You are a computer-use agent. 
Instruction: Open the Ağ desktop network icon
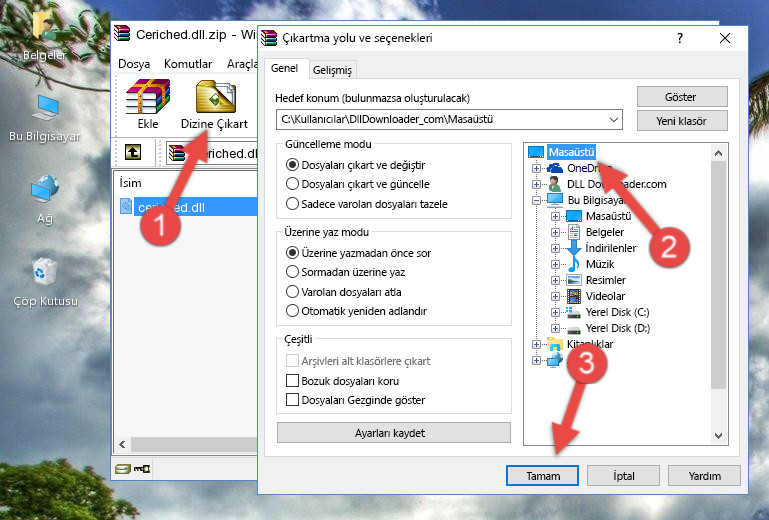coord(45,189)
